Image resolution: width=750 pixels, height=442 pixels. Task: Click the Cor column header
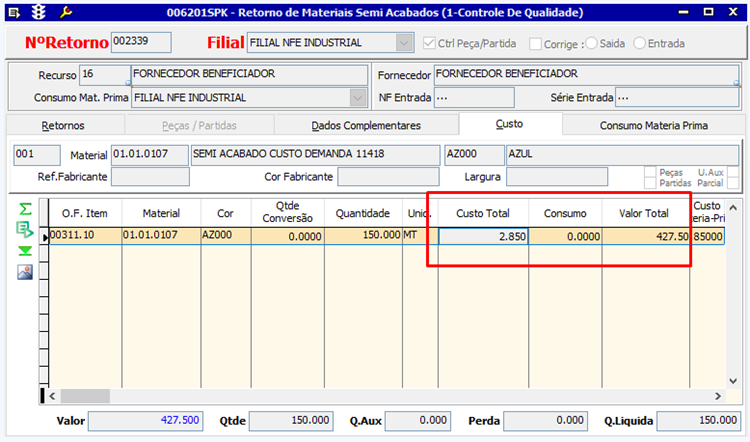click(225, 213)
